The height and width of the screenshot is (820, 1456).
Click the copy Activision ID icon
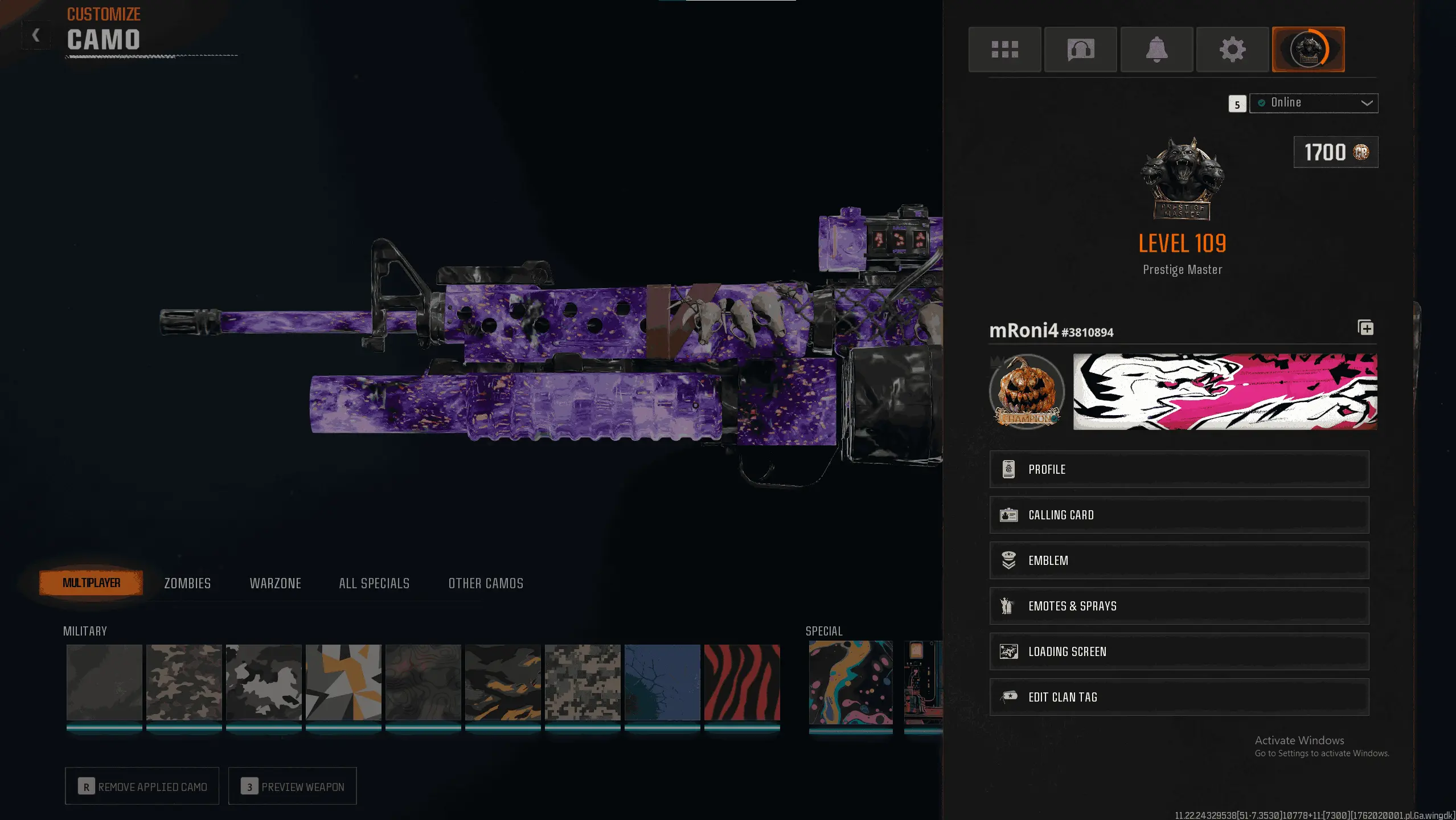pyautogui.click(x=1365, y=328)
